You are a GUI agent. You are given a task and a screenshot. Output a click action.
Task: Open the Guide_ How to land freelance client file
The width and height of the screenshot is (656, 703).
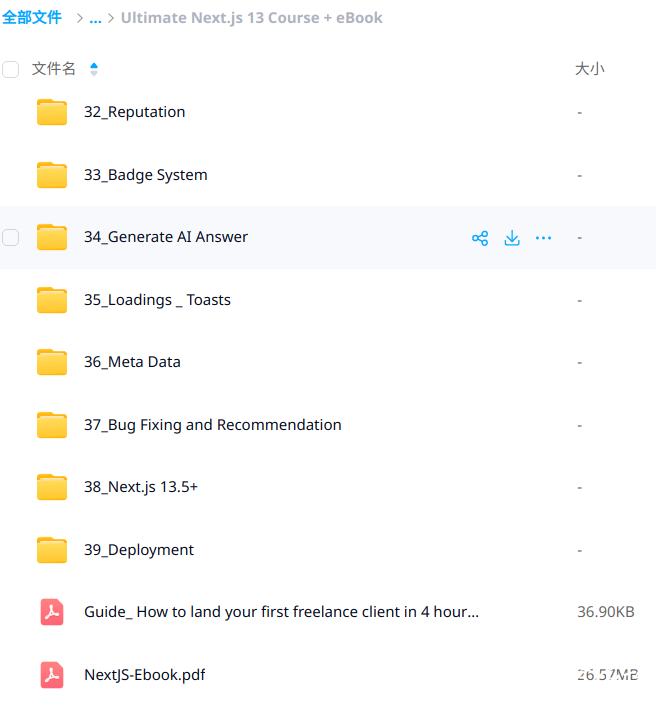click(x=282, y=612)
